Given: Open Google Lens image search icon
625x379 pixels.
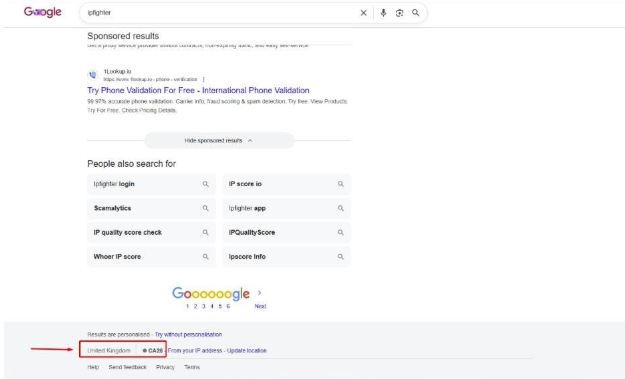Looking at the screenshot, I should pyautogui.click(x=399, y=13).
